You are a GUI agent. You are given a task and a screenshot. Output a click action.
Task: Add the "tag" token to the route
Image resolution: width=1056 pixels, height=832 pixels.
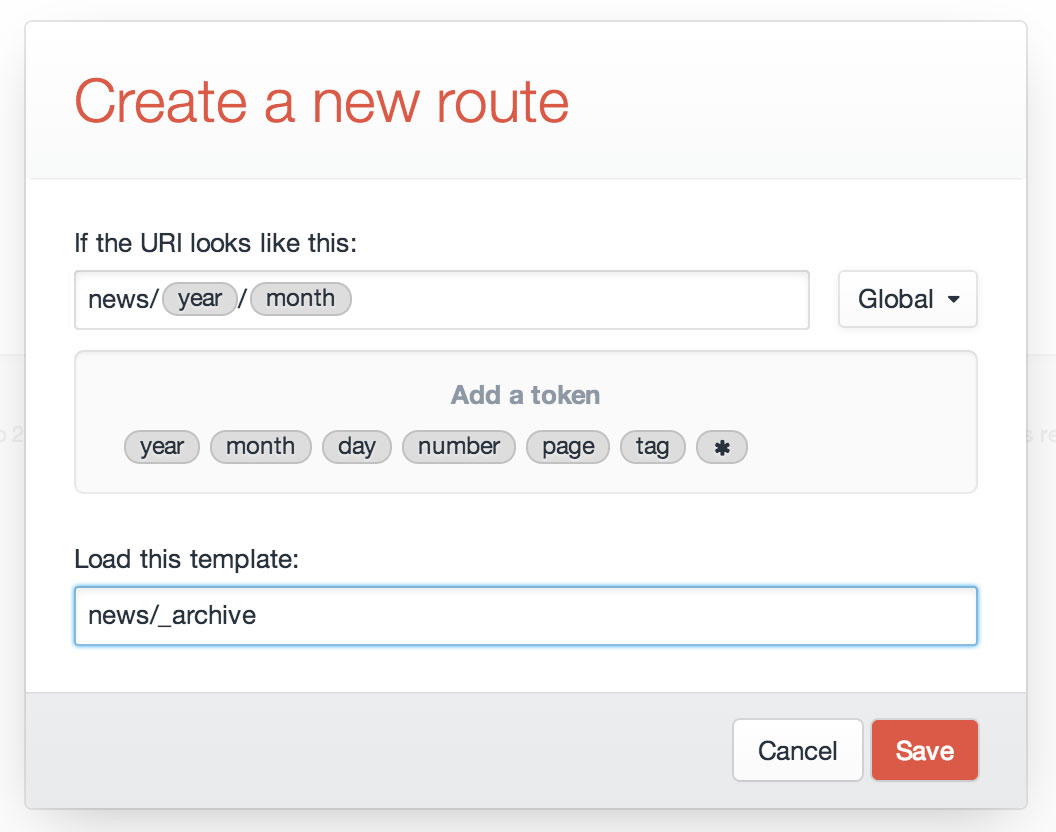coord(652,447)
